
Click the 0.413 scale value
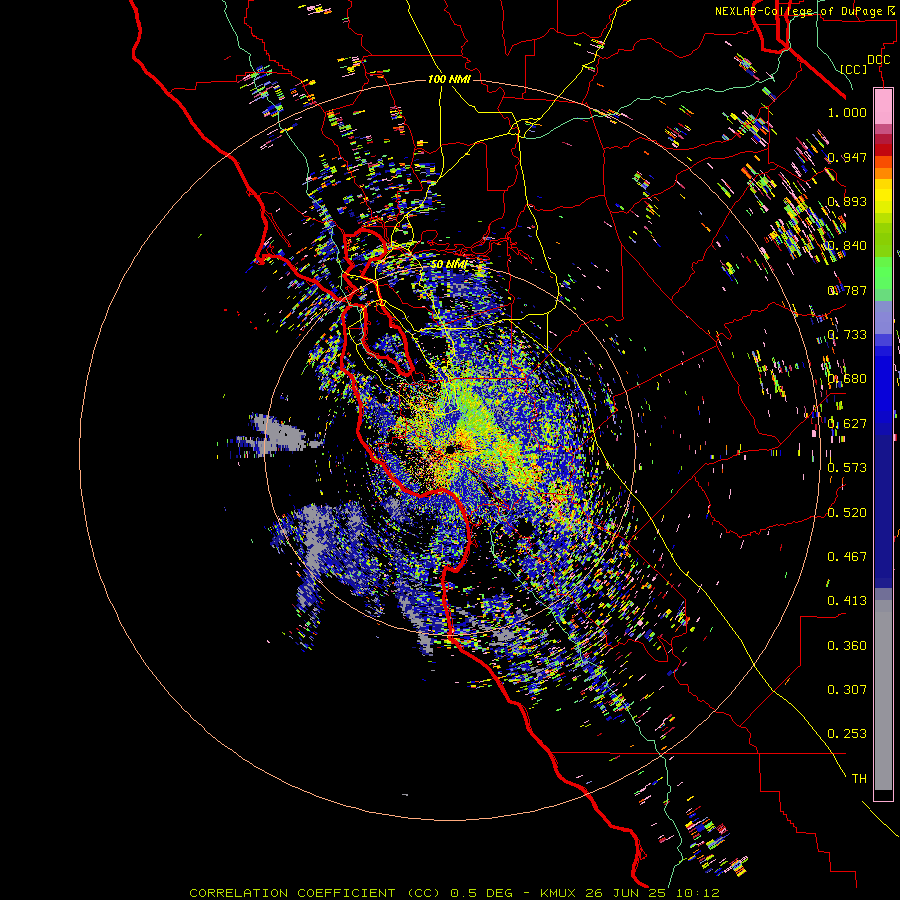(x=847, y=601)
